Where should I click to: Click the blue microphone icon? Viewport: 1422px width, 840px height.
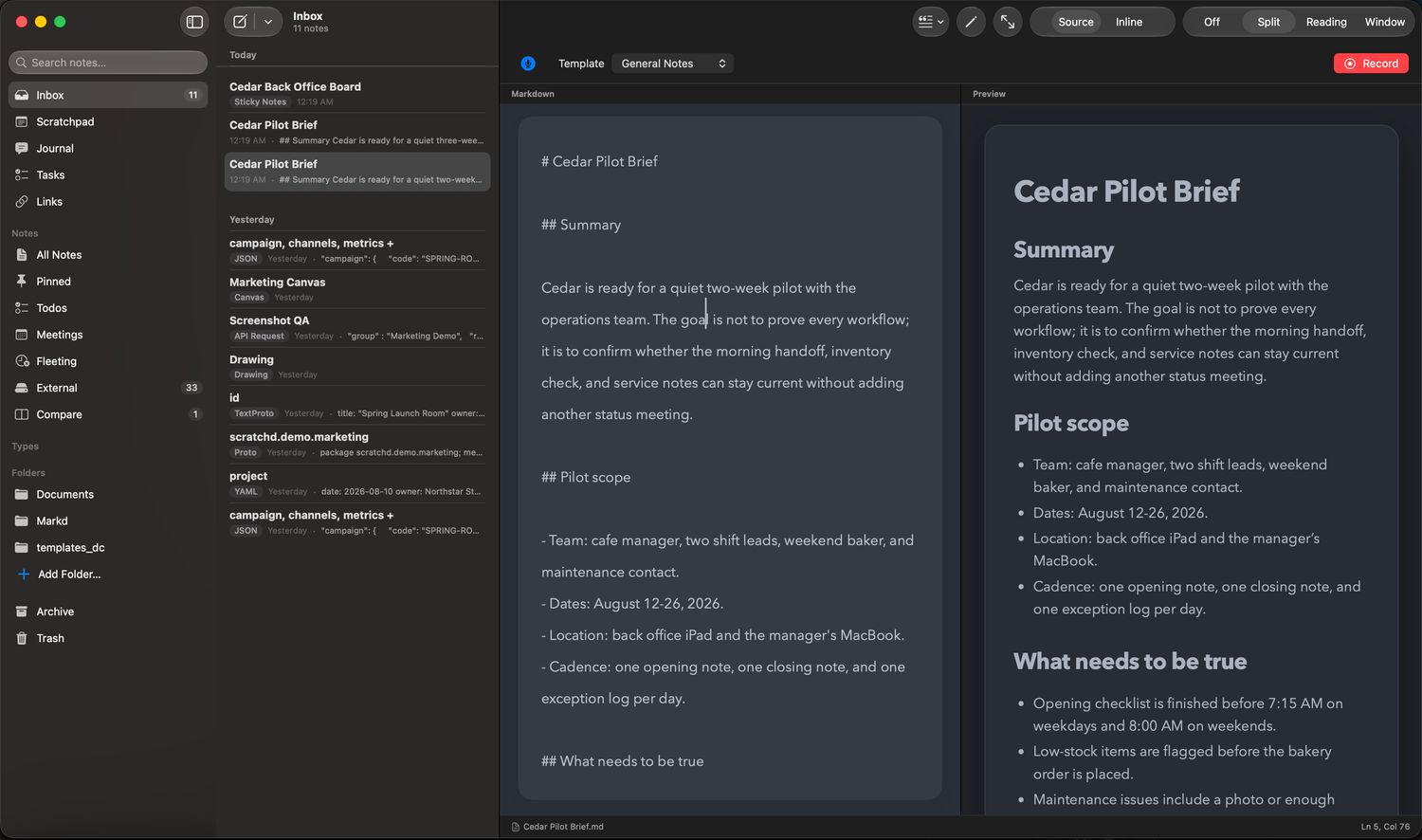tap(528, 64)
